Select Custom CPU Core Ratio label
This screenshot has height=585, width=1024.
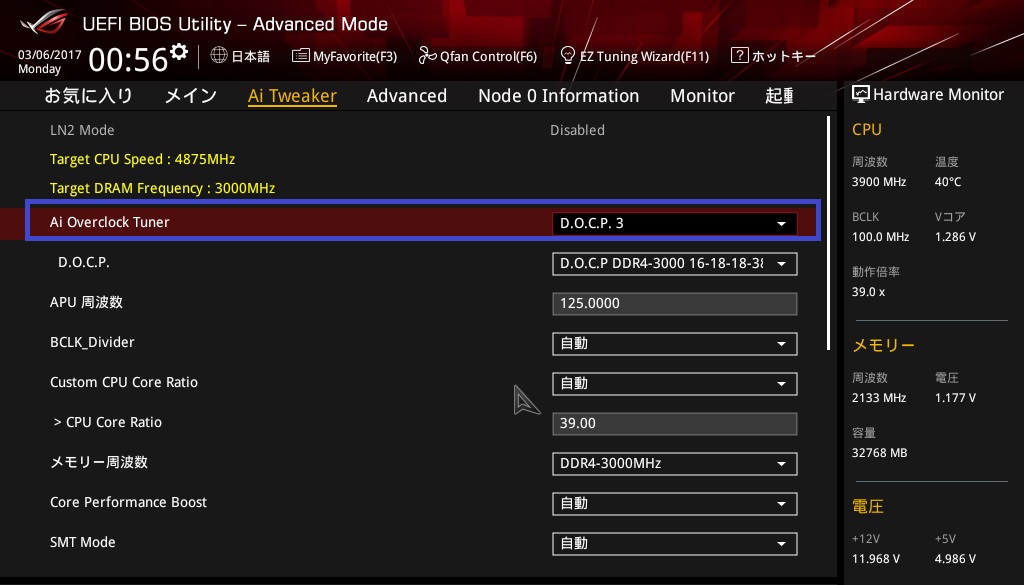coord(124,382)
